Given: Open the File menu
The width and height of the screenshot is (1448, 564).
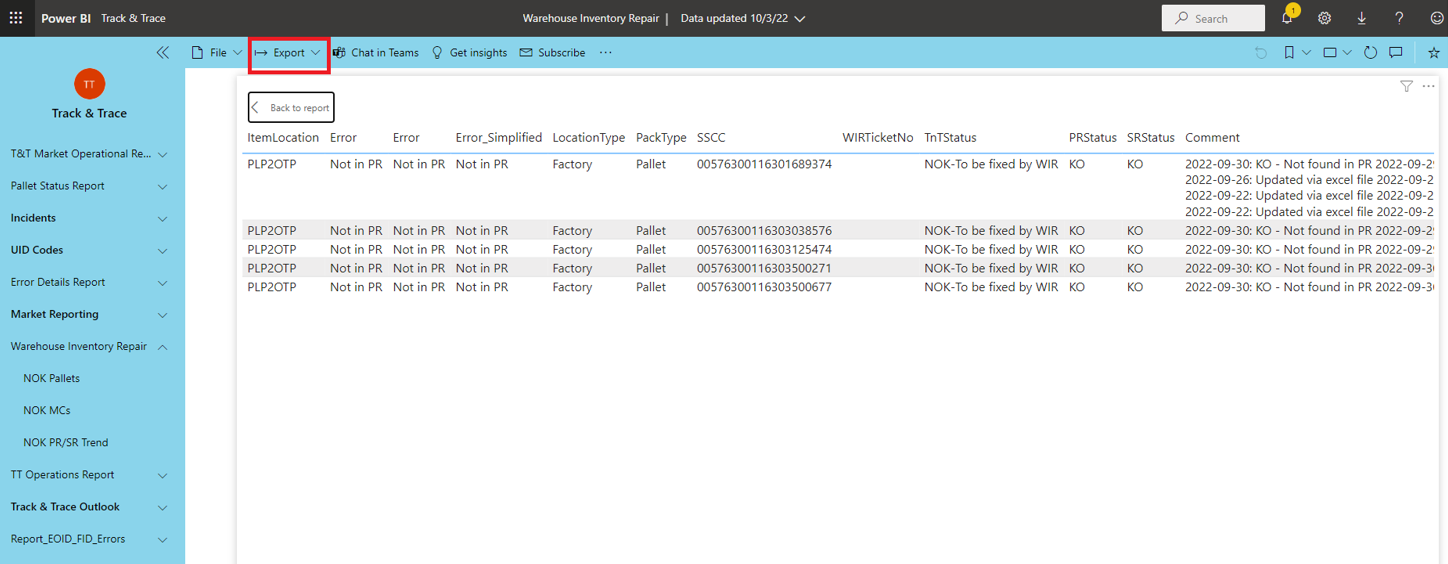Looking at the screenshot, I should (216, 53).
